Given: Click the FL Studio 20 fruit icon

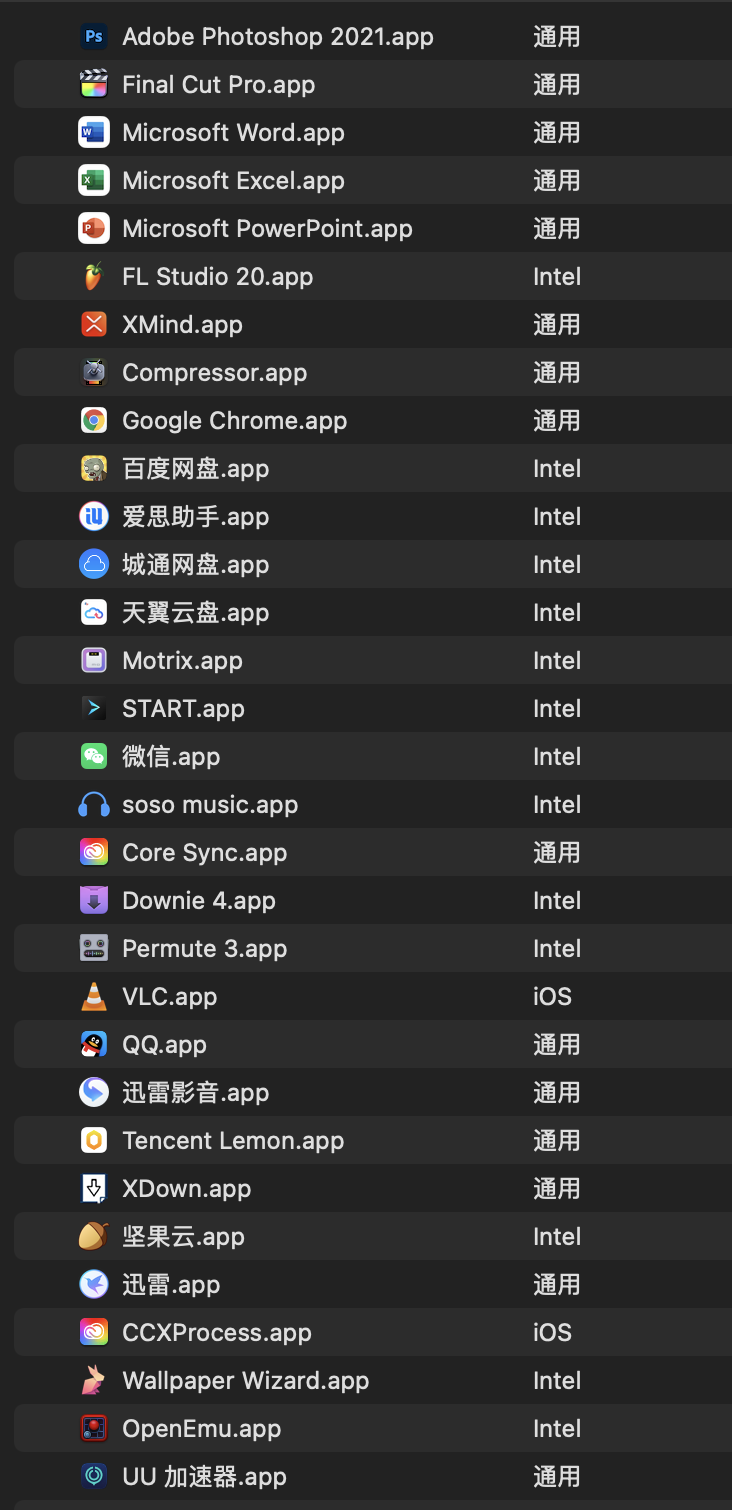Looking at the screenshot, I should (93, 277).
